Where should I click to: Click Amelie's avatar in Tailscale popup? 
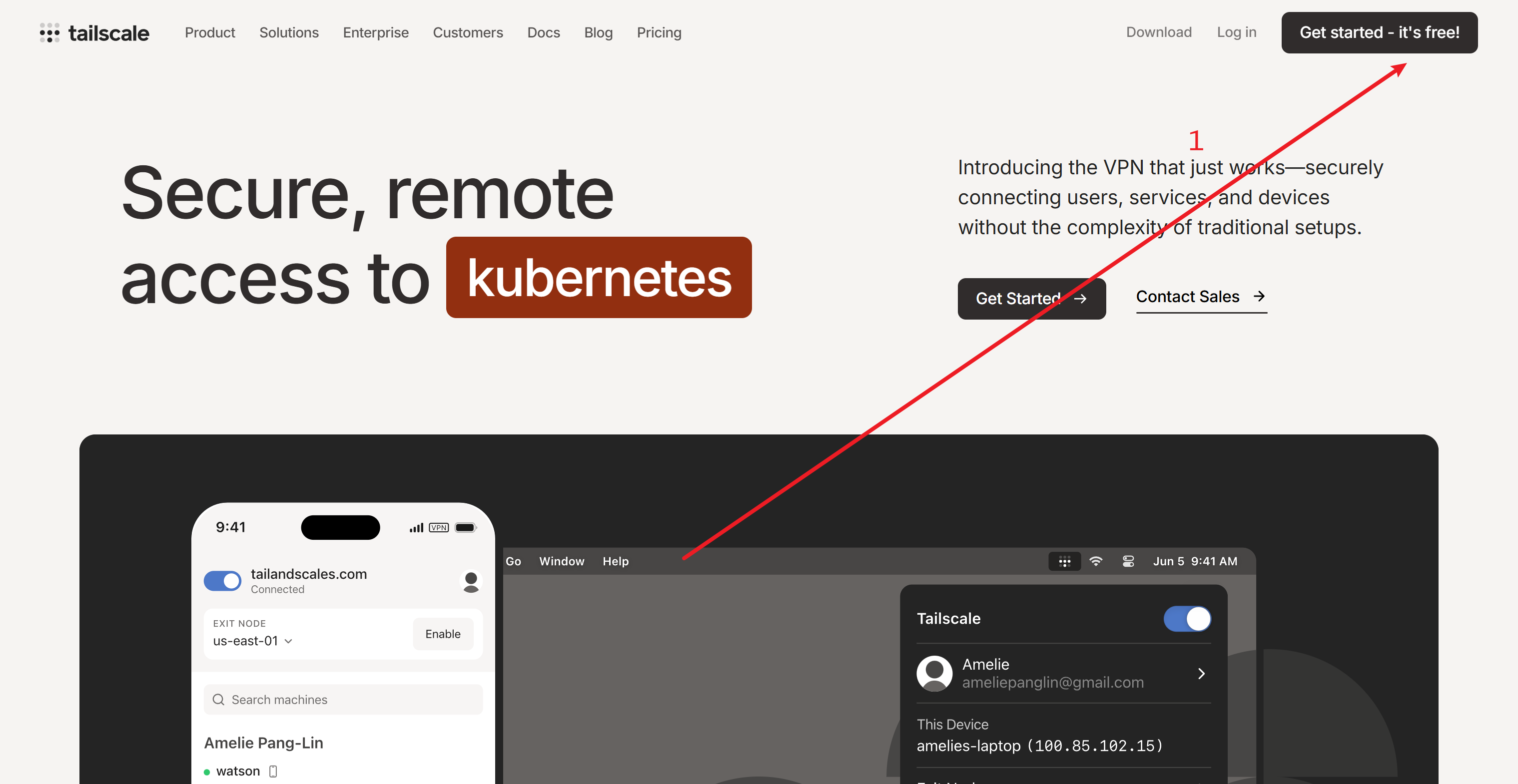pyautogui.click(x=934, y=673)
